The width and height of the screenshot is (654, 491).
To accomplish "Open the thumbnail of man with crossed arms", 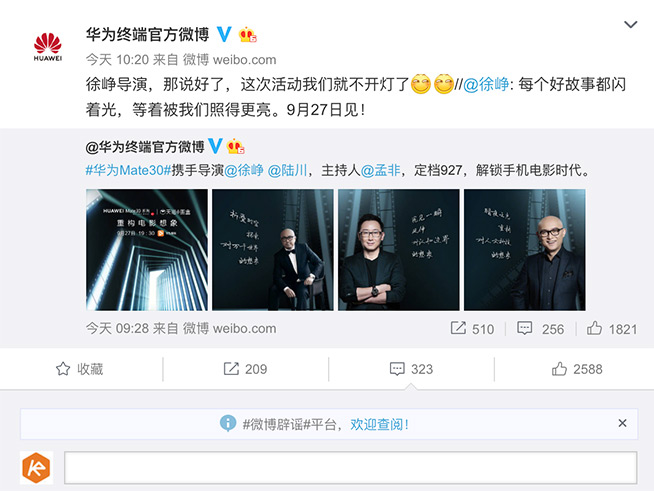I will 399,250.
